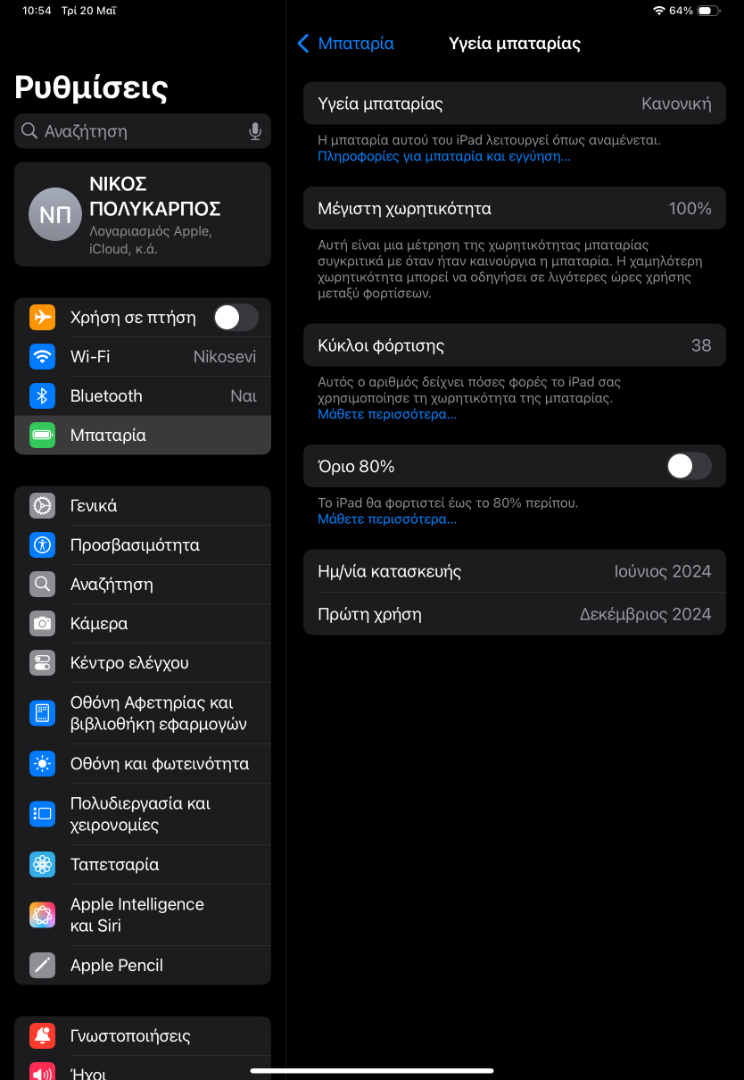Tap the Κύκλοι φόρτισης 38 row

(514, 345)
